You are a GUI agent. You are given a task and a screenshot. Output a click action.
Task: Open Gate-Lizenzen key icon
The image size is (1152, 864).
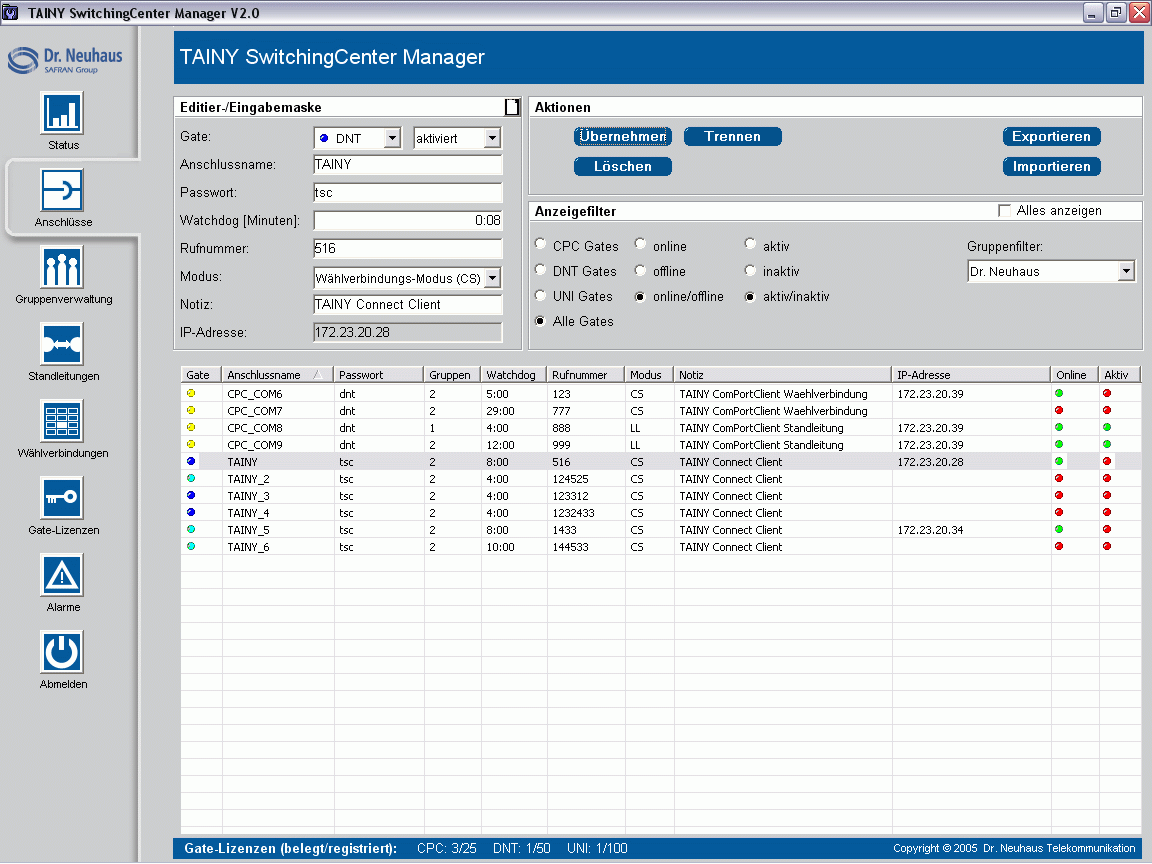[x=62, y=498]
